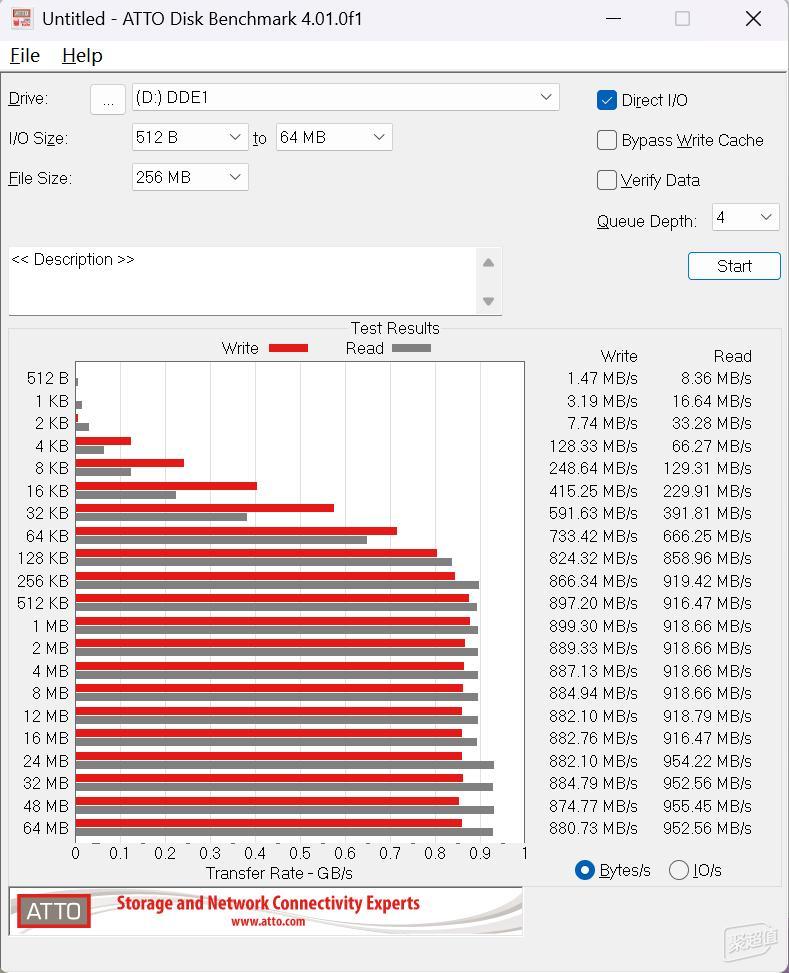The height and width of the screenshot is (973, 789).
Task: Open the Help menu
Action: [82, 56]
